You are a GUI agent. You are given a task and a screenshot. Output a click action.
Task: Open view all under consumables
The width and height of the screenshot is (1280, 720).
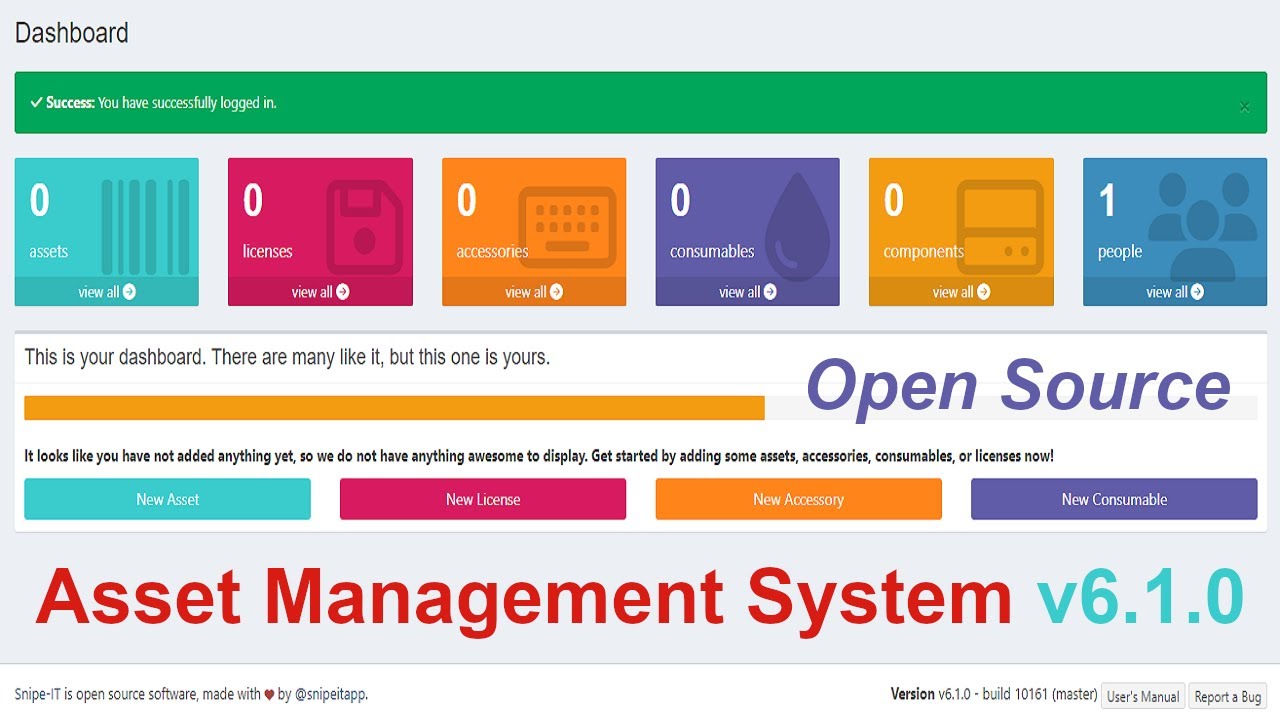pyautogui.click(x=748, y=292)
